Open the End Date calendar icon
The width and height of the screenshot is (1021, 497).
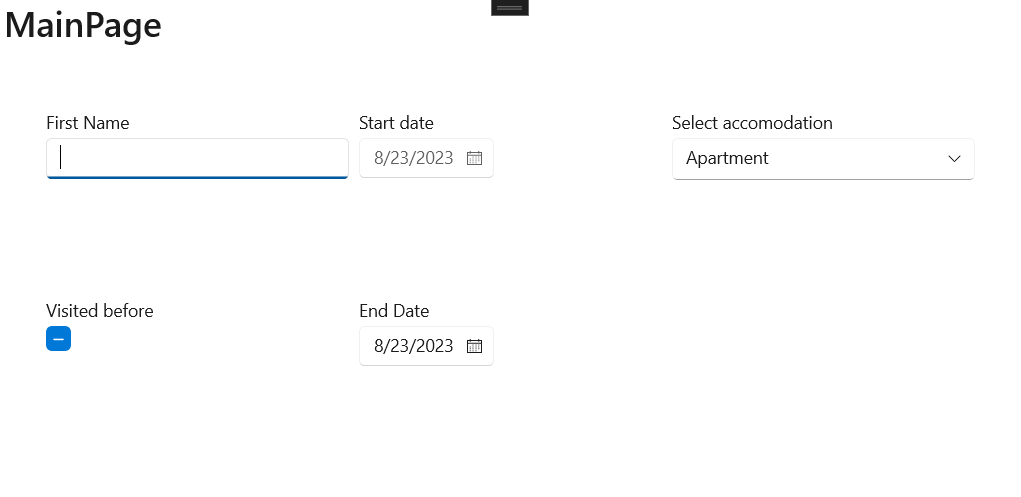(475, 346)
